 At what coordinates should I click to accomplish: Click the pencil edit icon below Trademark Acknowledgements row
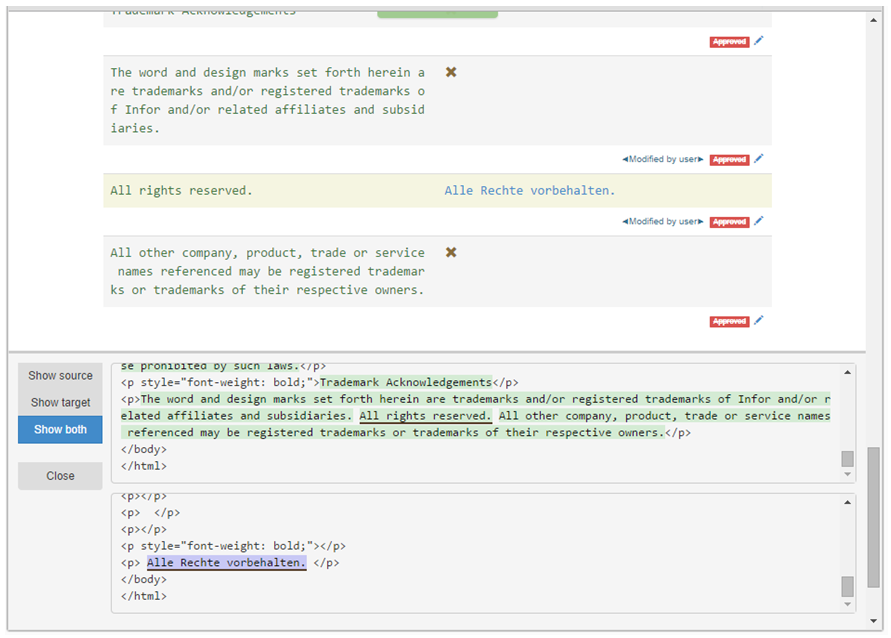[758, 41]
